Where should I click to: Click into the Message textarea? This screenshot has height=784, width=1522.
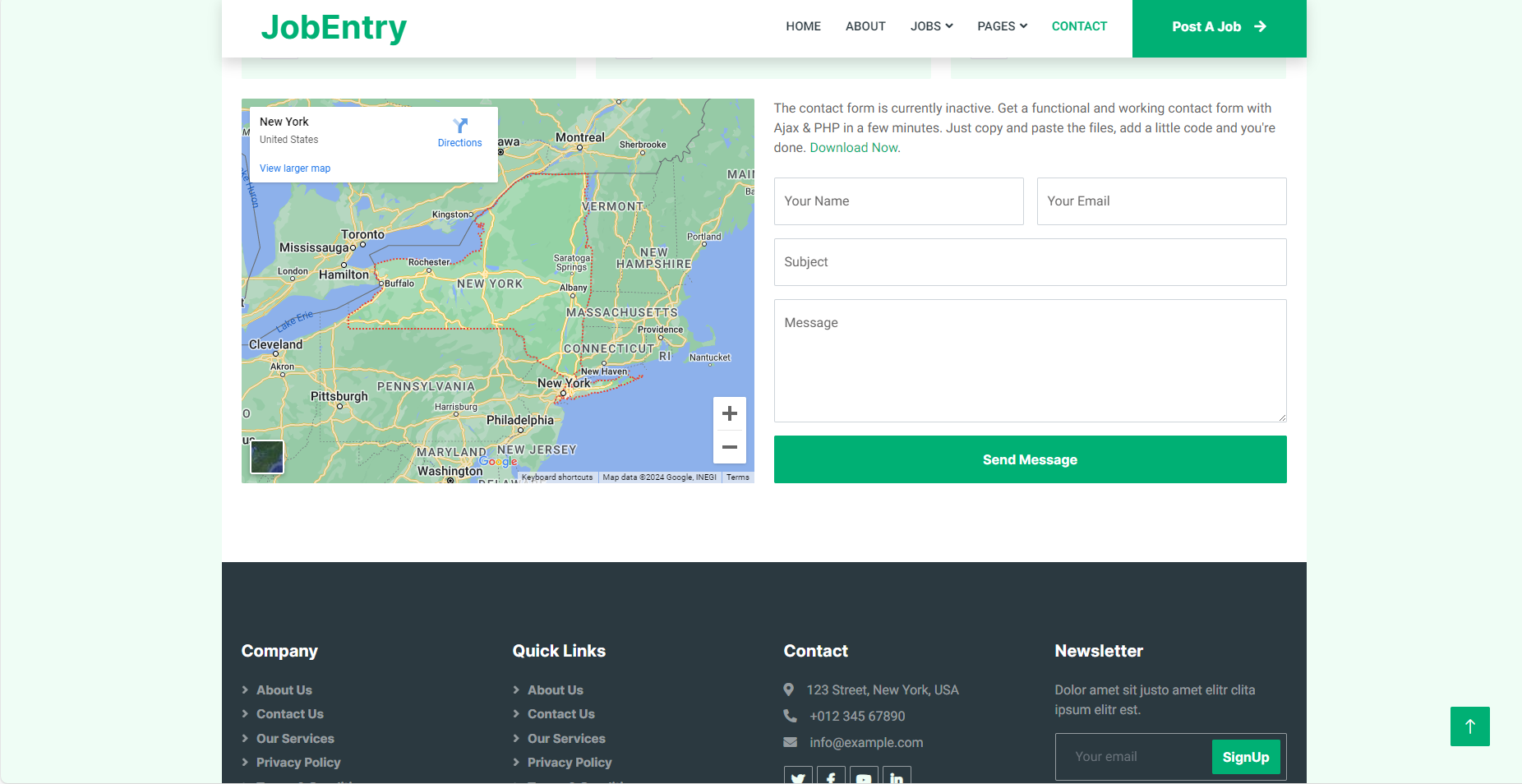pos(1030,361)
